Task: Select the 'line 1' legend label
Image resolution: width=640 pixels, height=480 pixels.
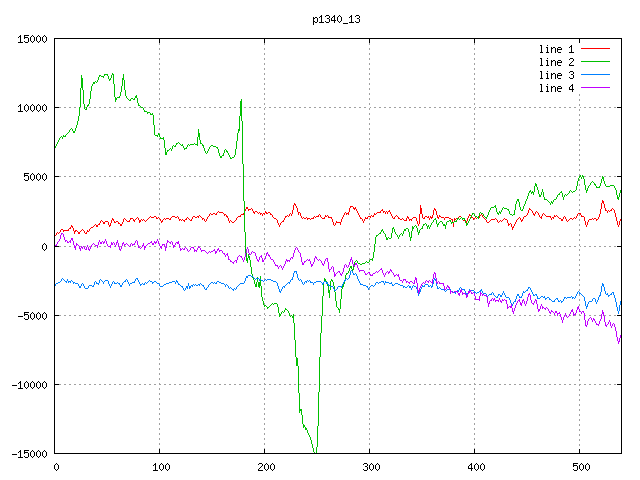Action: pos(556,49)
